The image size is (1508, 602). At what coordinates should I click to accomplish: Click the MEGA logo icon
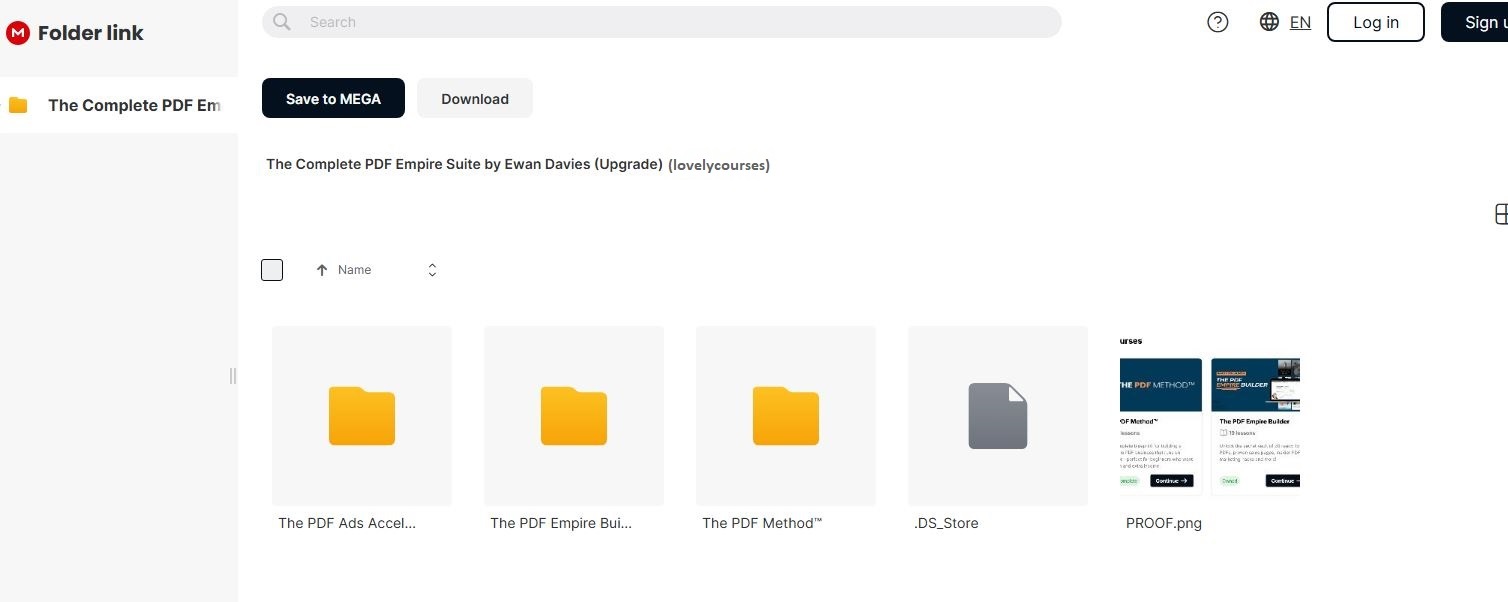(x=18, y=33)
